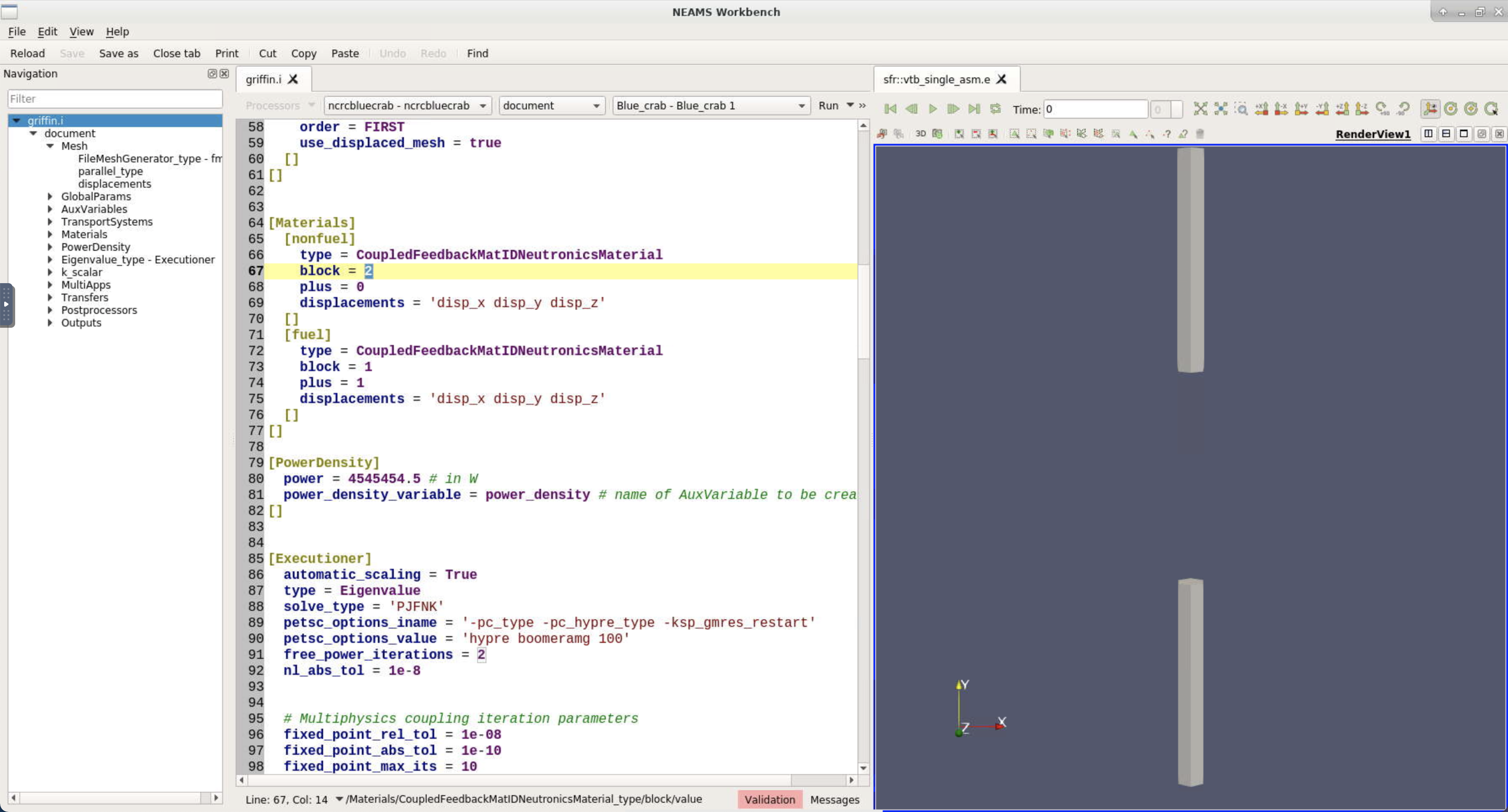The height and width of the screenshot is (812, 1508).
Task: Open ncrcbluecrab processor dropdown
Action: (407, 105)
